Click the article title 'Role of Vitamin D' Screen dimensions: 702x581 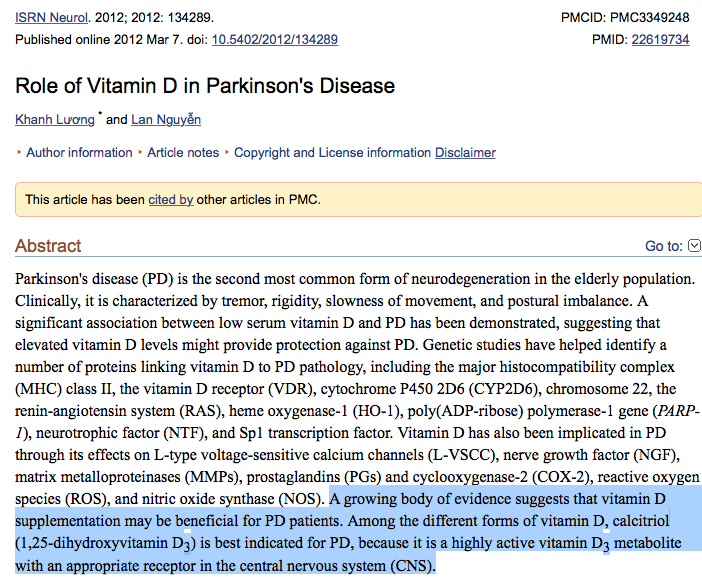tap(205, 86)
